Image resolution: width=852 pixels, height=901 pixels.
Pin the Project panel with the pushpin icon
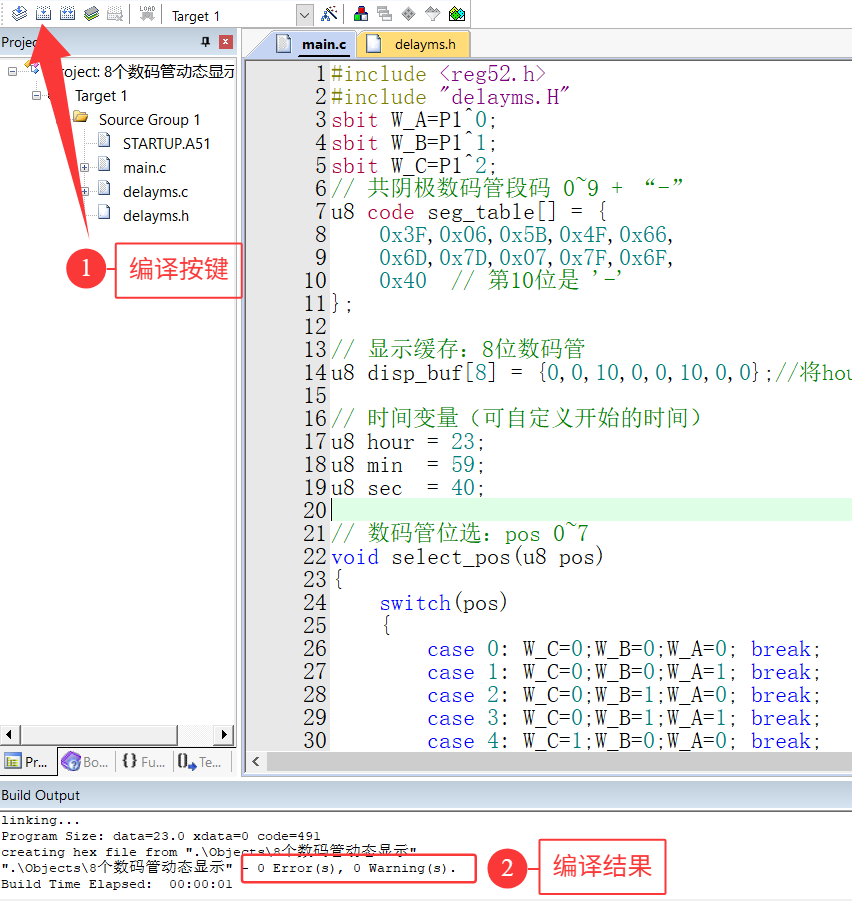205,42
